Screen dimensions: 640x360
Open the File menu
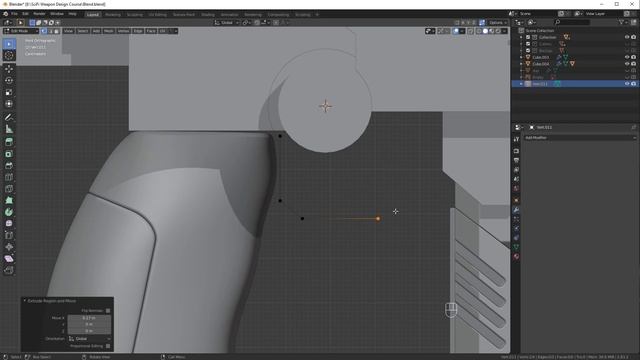pos(14,14)
